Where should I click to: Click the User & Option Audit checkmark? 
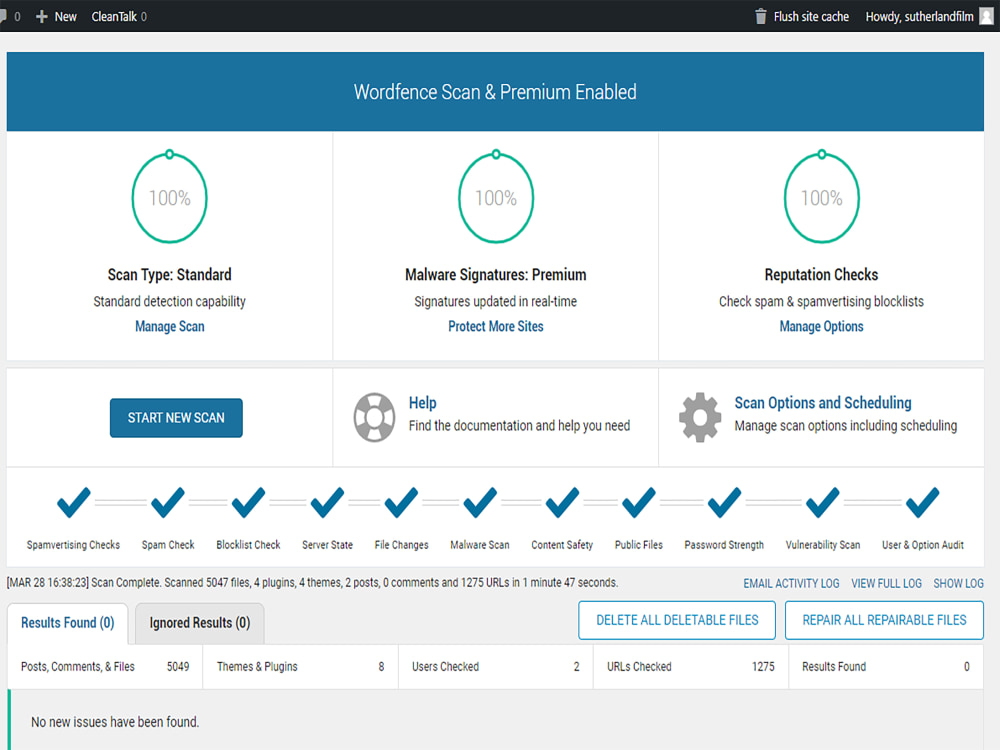[x=922, y=503]
